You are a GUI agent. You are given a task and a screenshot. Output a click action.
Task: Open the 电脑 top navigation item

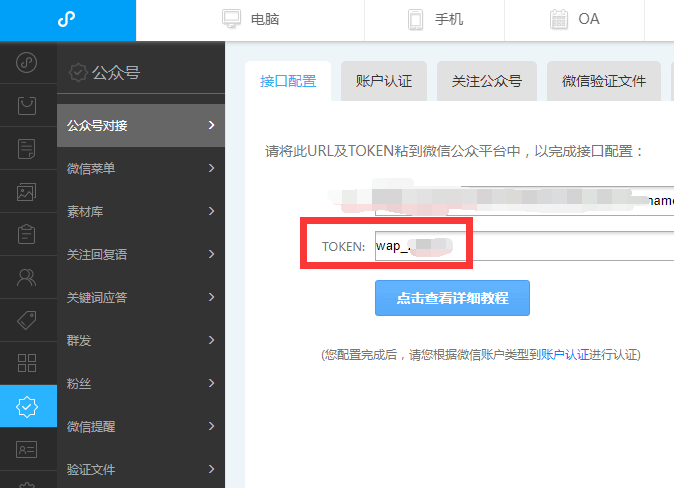click(x=250, y=19)
